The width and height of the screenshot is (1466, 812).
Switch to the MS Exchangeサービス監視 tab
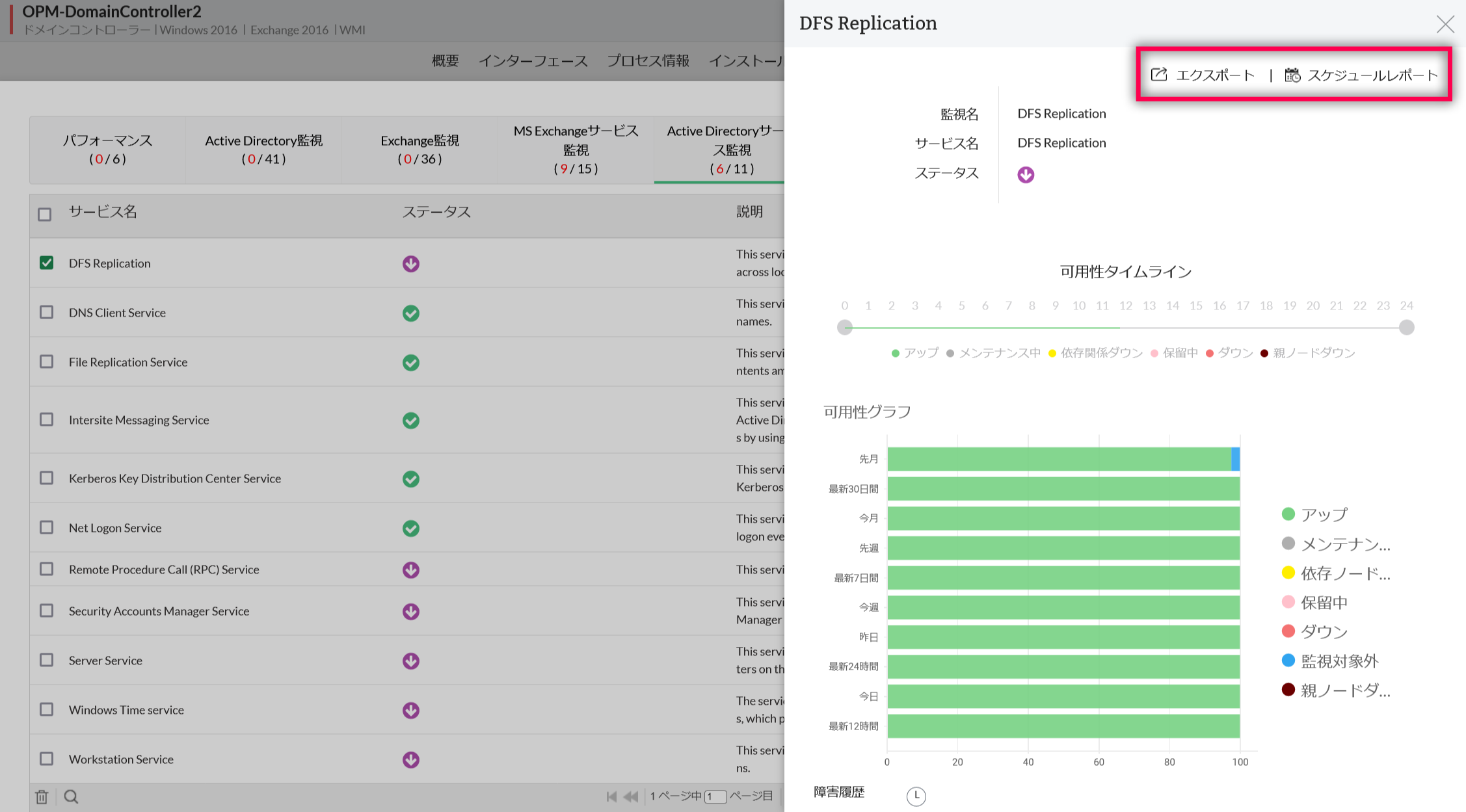(x=576, y=150)
